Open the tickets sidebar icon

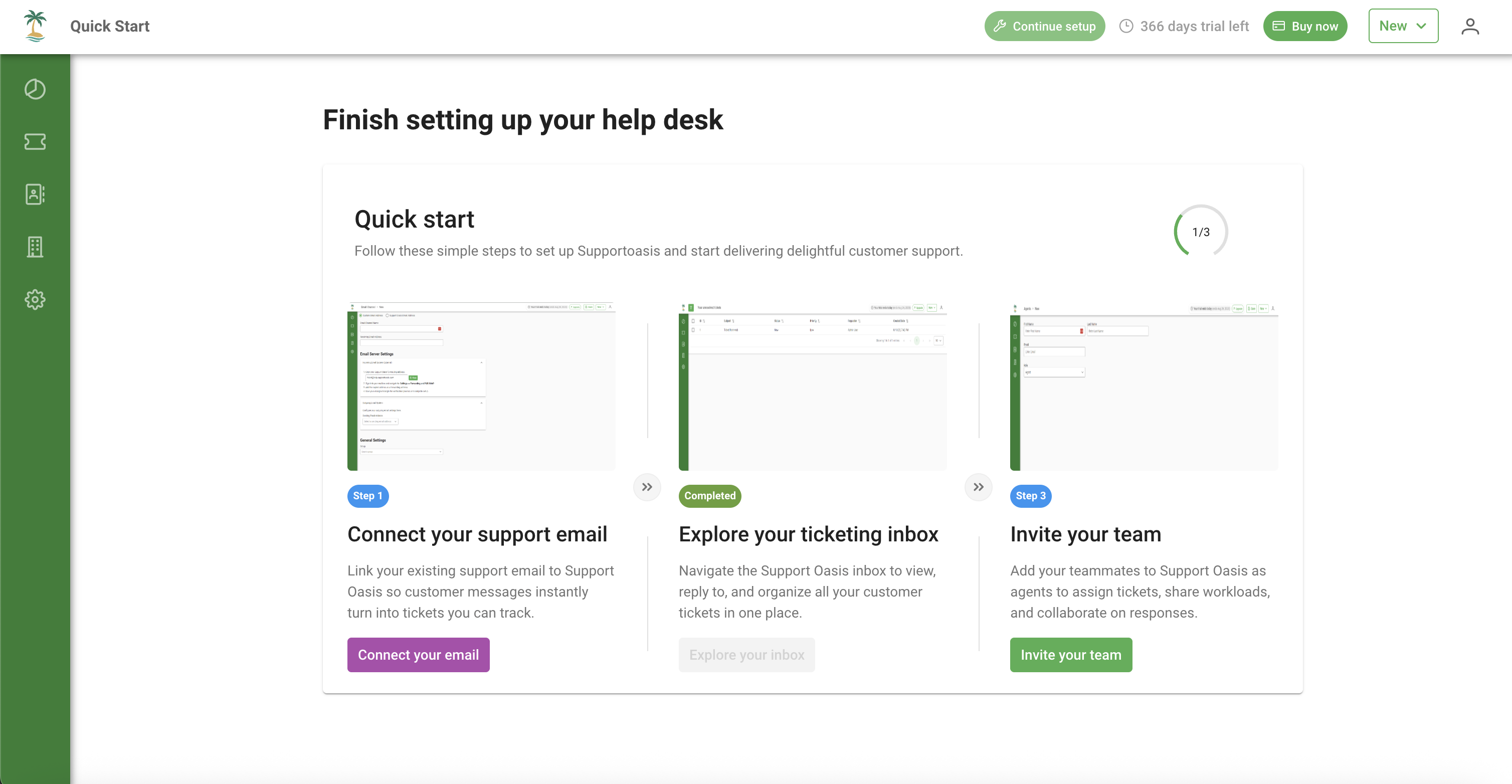coord(35,141)
